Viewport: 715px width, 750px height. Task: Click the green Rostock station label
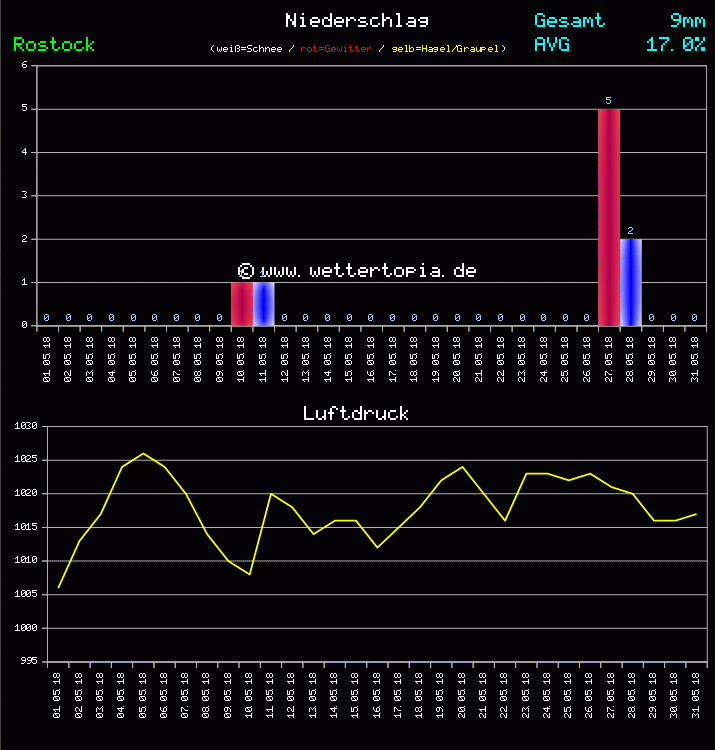(x=54, y=44)
